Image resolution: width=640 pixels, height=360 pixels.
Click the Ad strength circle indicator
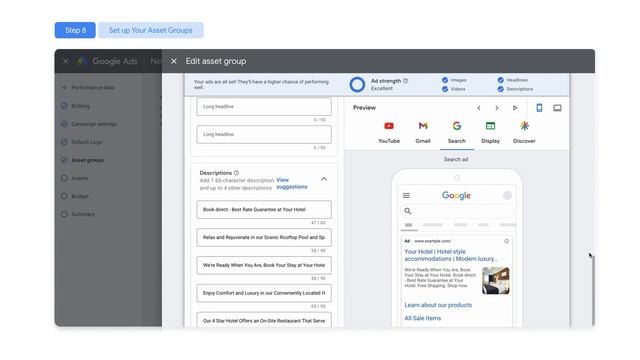357,84
